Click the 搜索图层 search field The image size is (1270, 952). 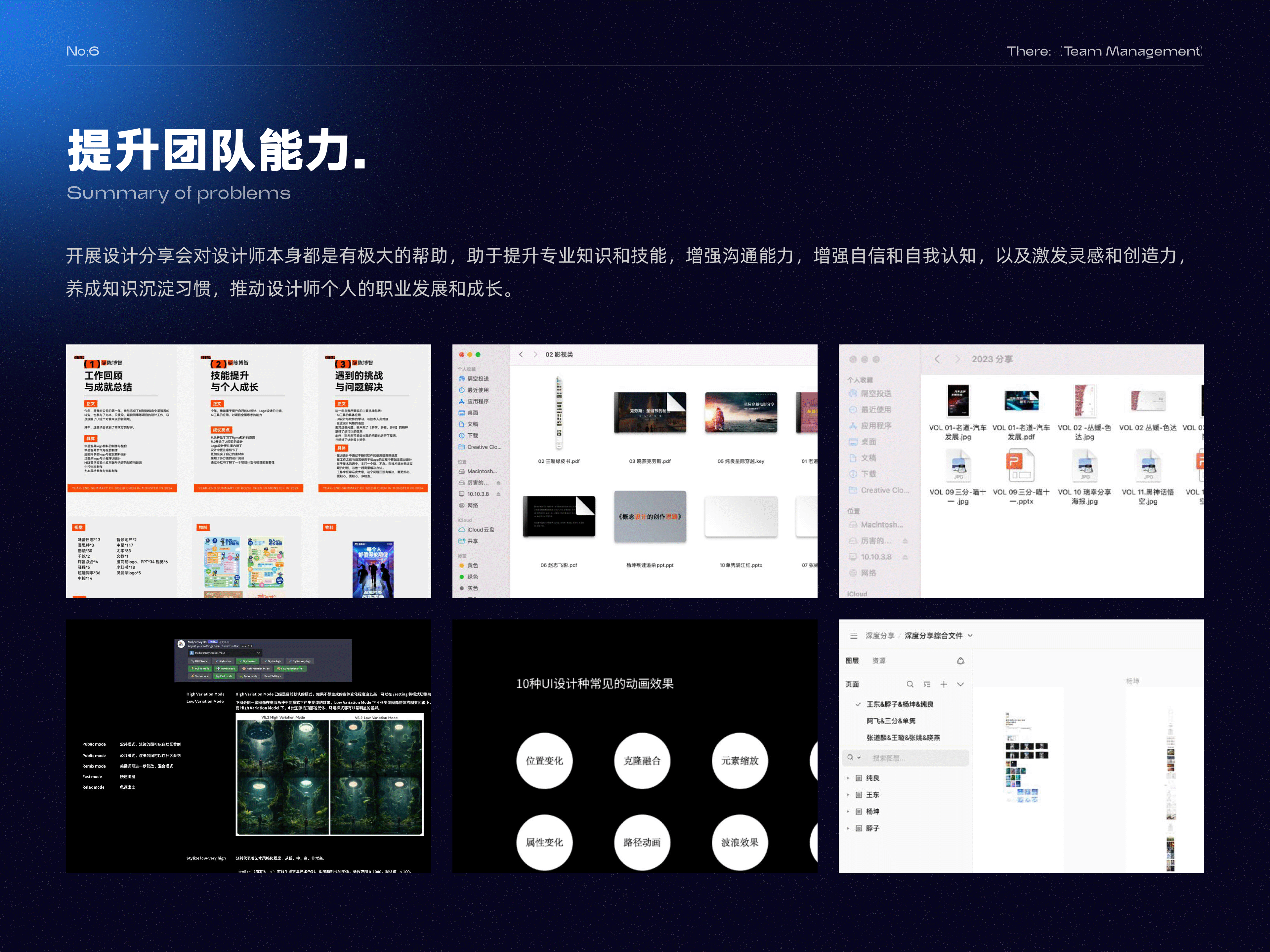906,758
